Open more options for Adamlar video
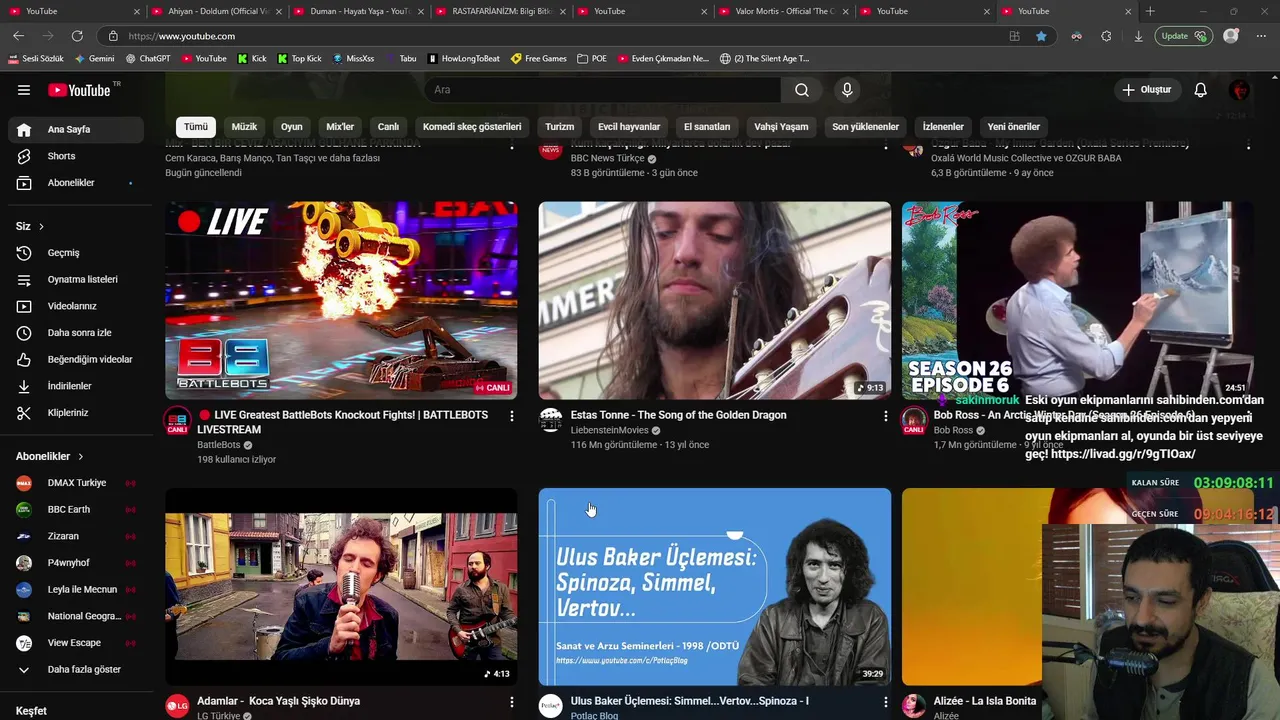Viewport: 1280px width, 720px height. coord(512,702)
